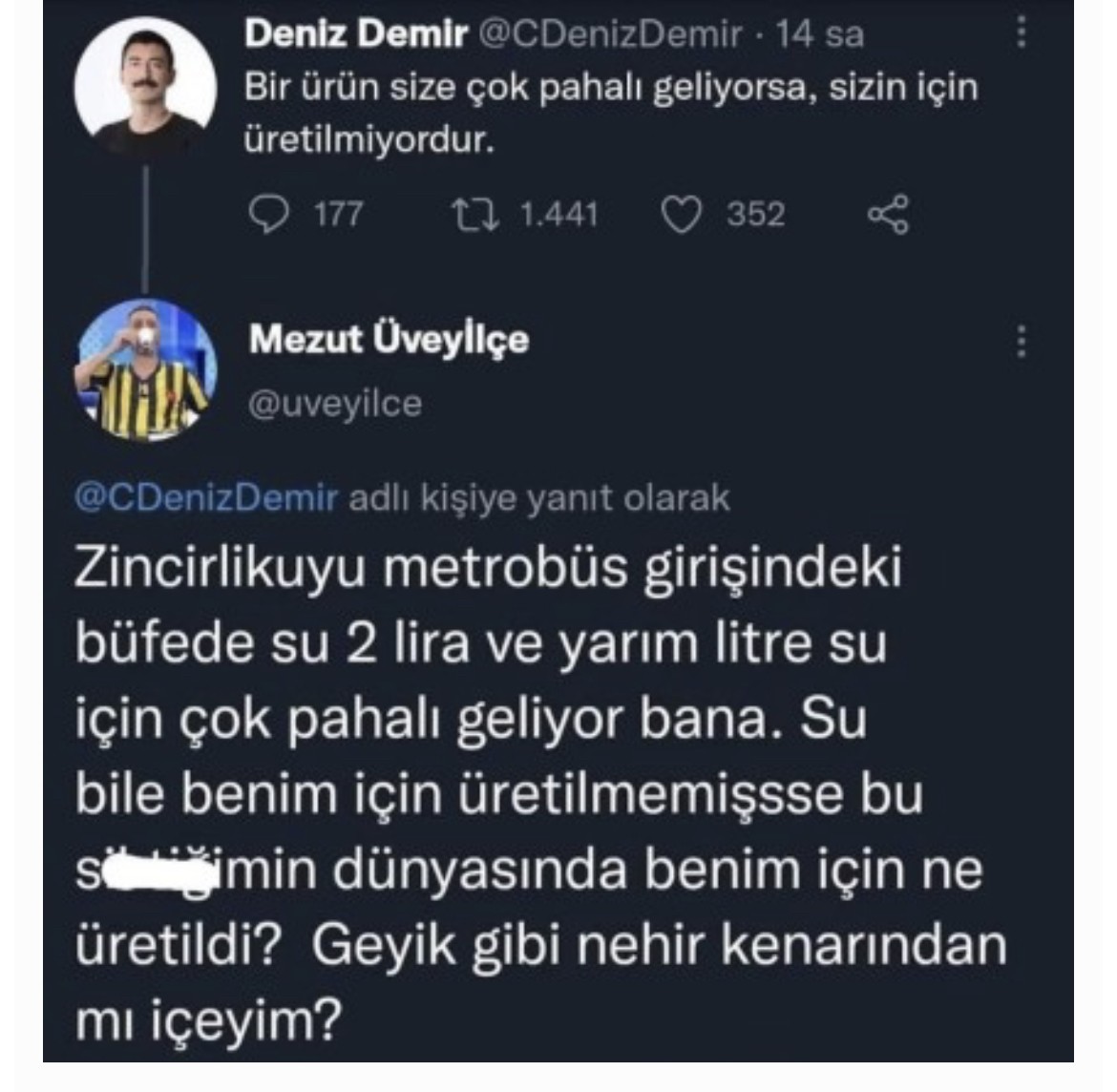Click the Mezut Üveyİlçe display name
This screenshot has height=1092, width=1117.
389,339
